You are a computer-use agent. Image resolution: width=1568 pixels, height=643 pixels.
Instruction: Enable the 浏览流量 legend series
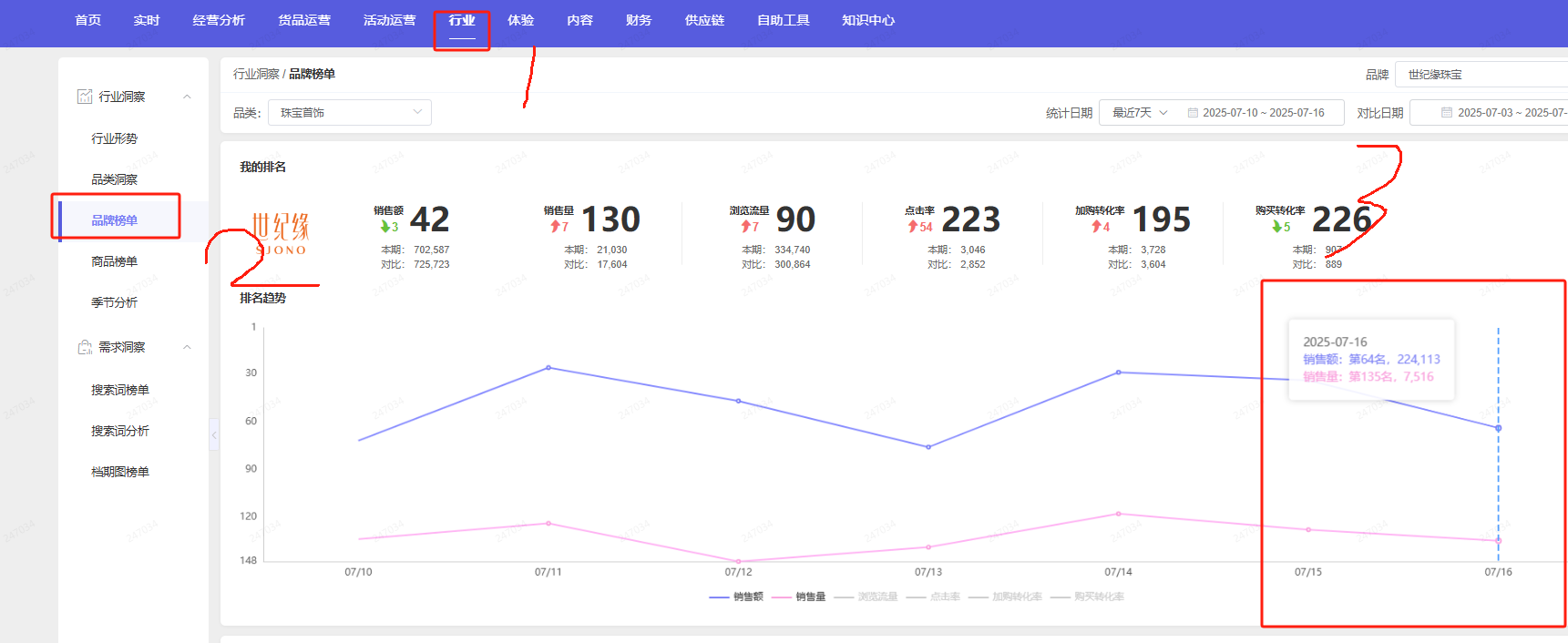tap(866, 597)
